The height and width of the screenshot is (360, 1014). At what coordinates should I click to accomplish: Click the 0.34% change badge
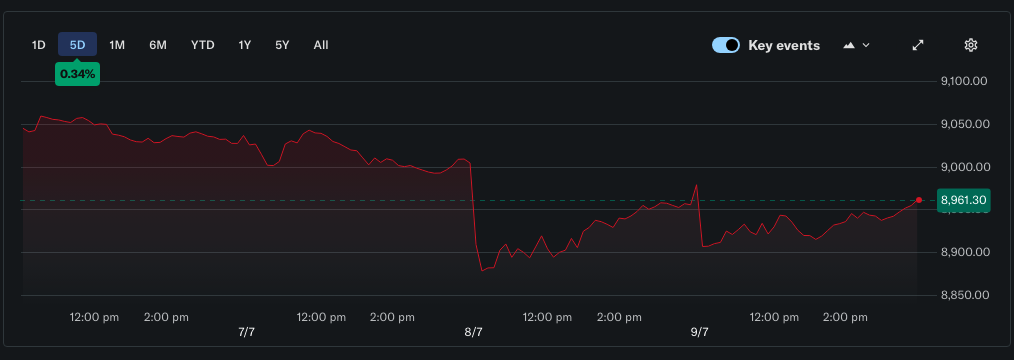tap(78, 74)
